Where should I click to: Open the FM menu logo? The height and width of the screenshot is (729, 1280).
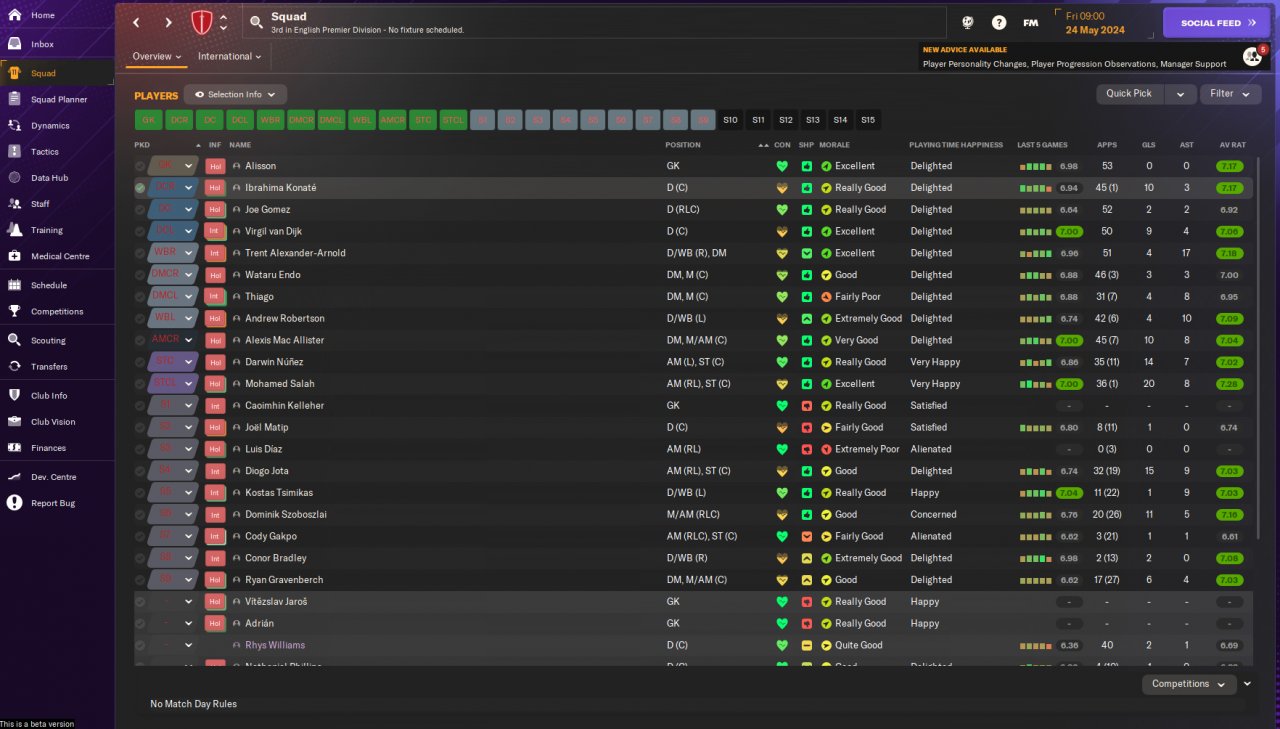click(x=1030, y=22)
